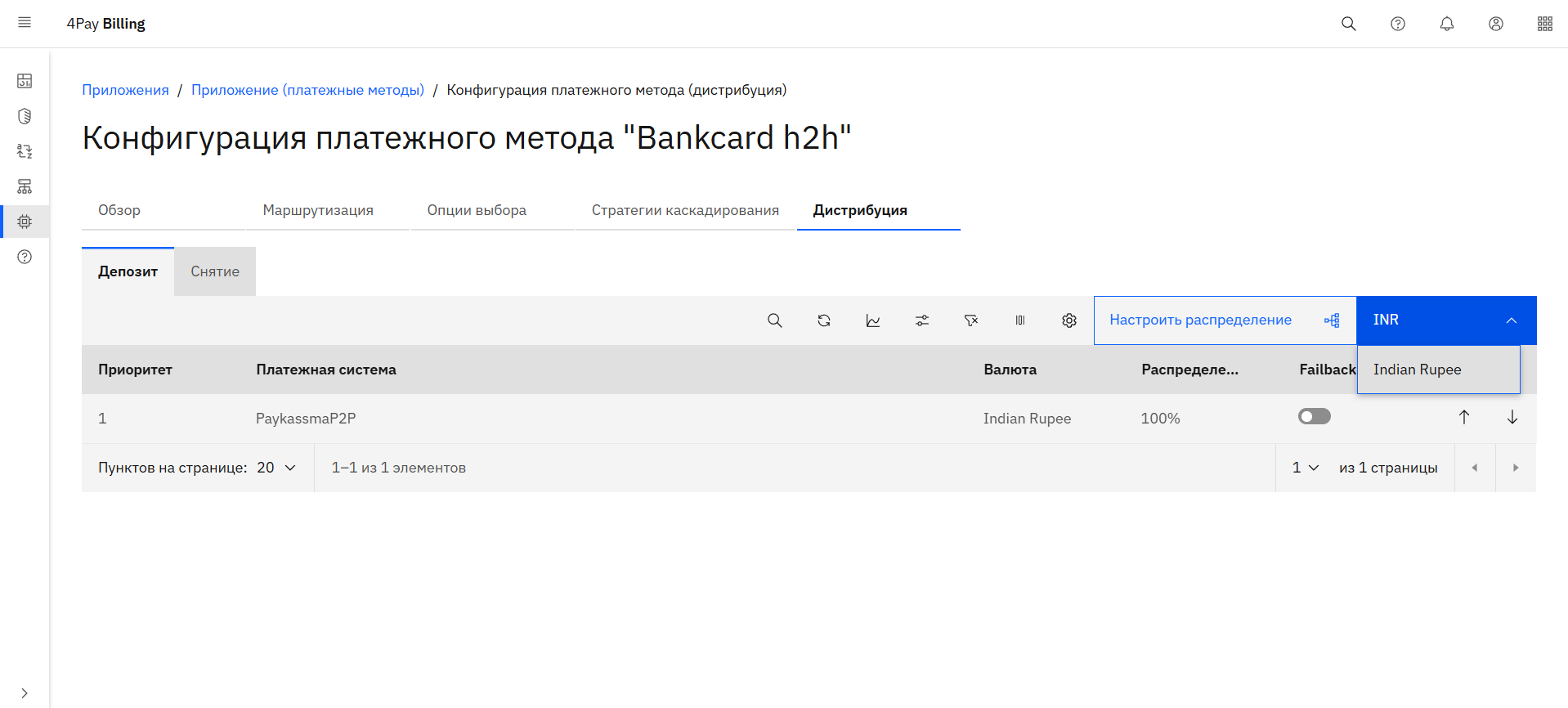Refresh the distribution table

(x=823, y=320)
